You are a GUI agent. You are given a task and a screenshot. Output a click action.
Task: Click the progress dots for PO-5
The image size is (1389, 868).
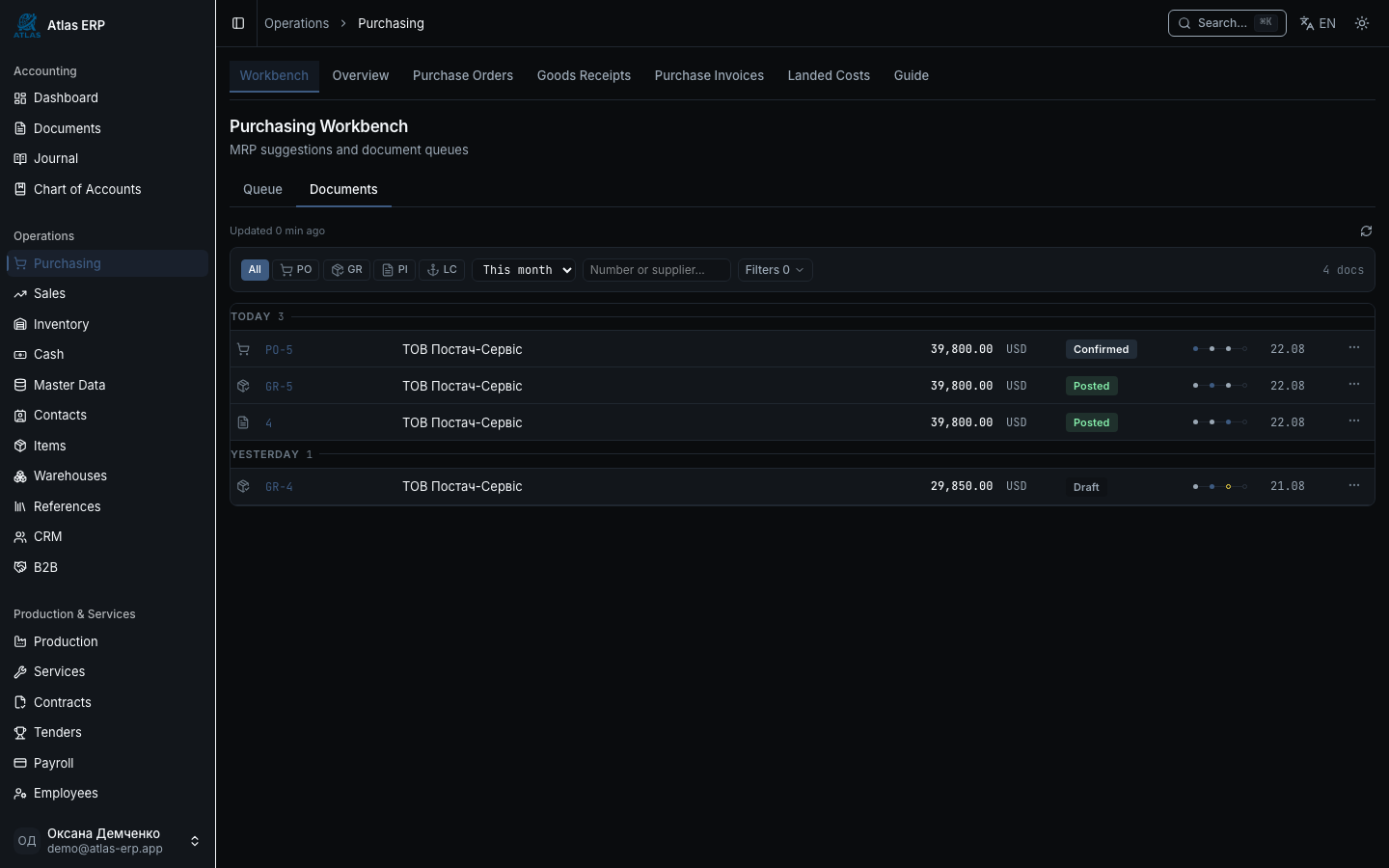[x=1220, y=349]
